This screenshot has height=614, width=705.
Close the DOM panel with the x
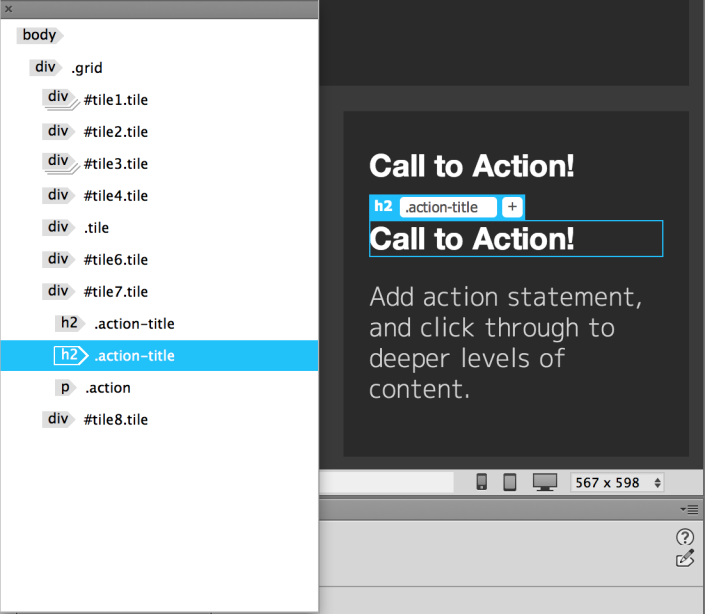pyautogui.click(x=9, y=8)
